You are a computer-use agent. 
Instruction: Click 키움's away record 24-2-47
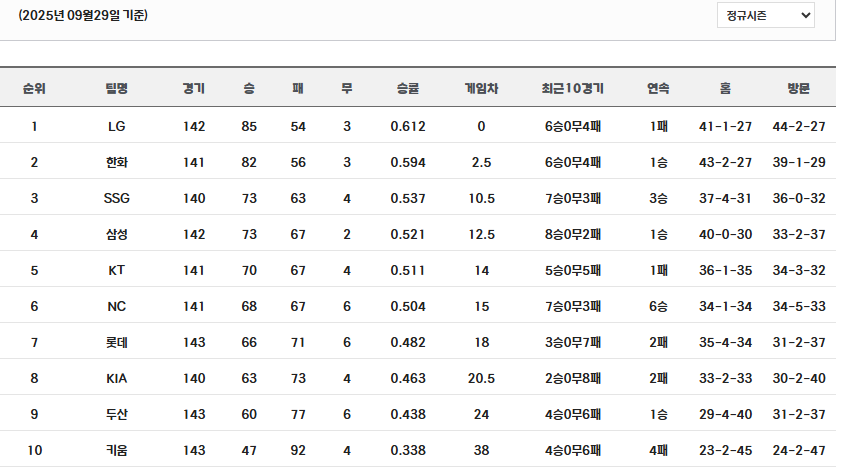pyautogui.click(x=799, y=450)
